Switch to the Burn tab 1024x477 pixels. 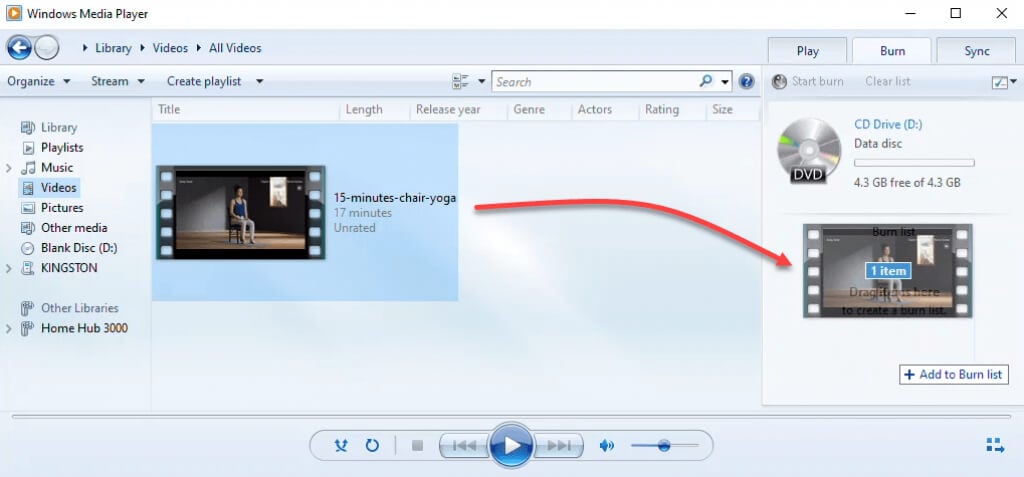(892, 51)
